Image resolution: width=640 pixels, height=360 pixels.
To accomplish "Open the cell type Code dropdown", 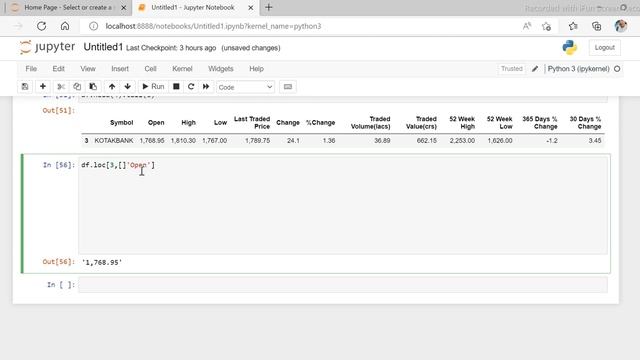I will coord(245,87).
